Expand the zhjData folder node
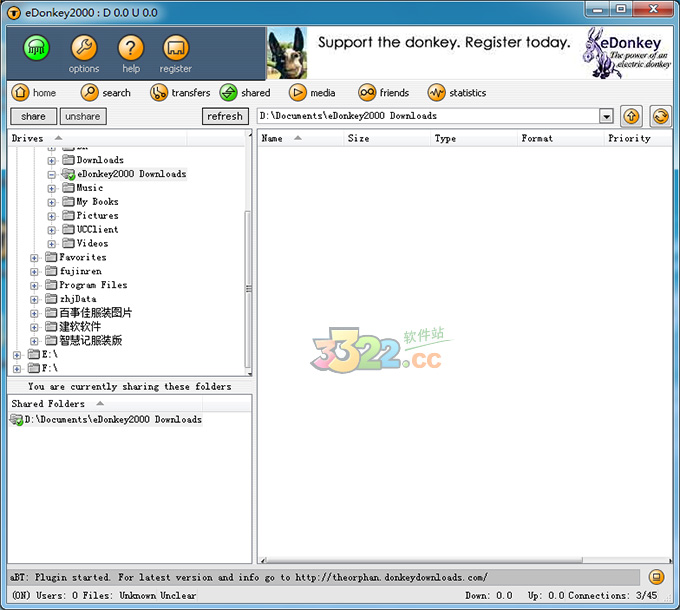 [34, 300]
